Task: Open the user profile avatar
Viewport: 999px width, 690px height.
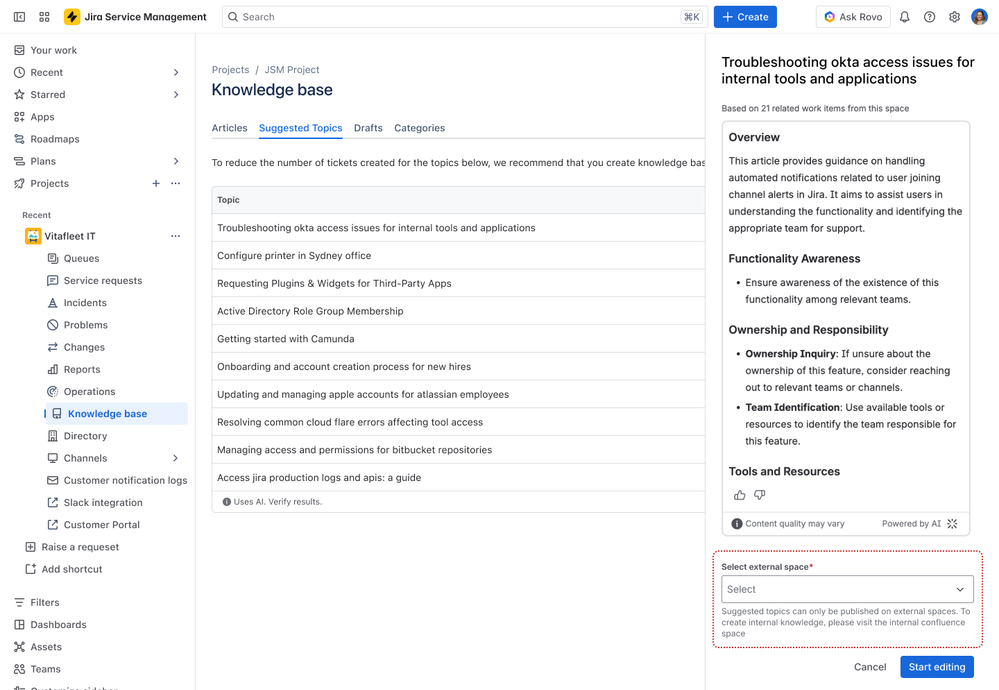Action: pos(979,17)
